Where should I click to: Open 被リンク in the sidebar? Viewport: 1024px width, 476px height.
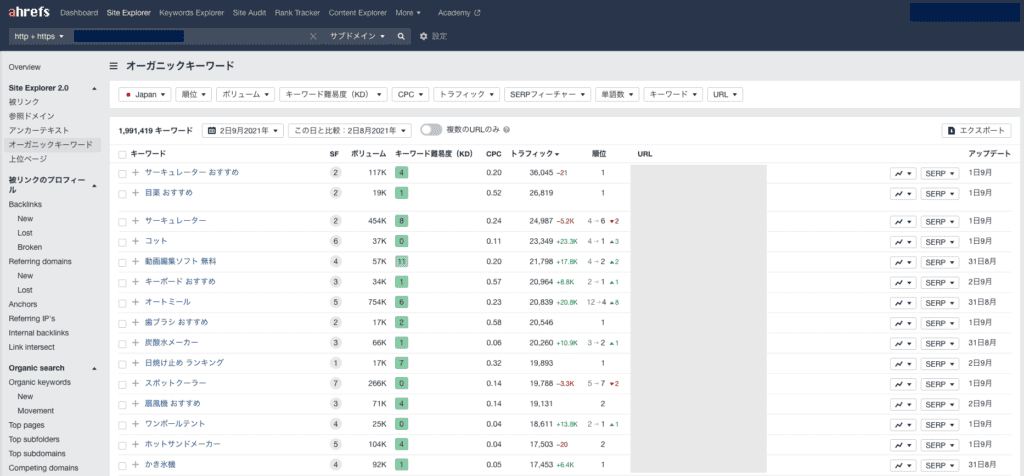tap(24, 102)
